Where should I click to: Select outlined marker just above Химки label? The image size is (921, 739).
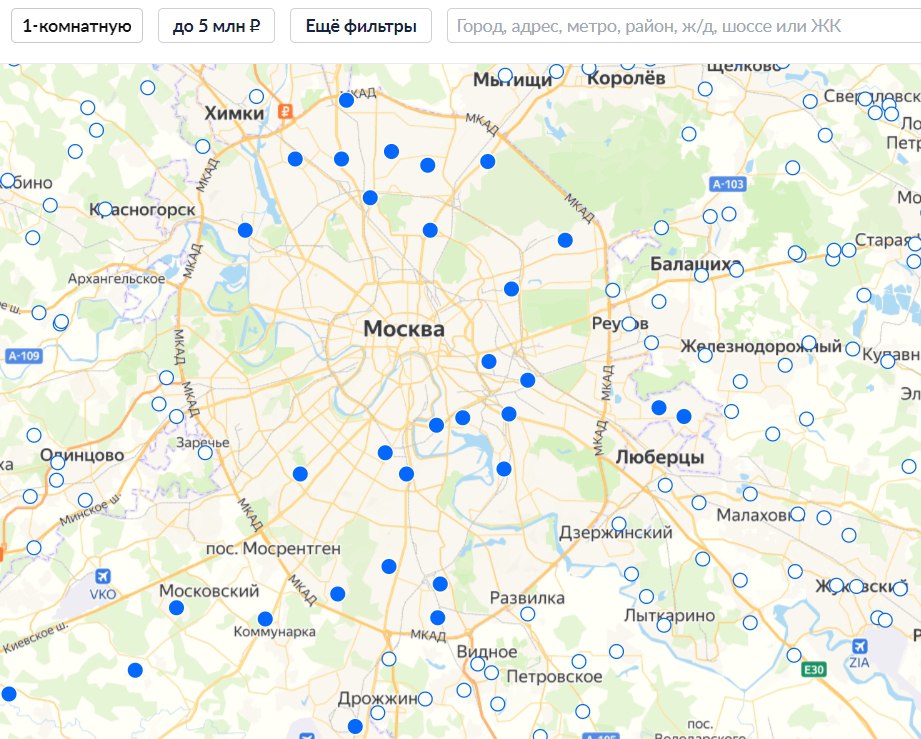tap(256, 96)
